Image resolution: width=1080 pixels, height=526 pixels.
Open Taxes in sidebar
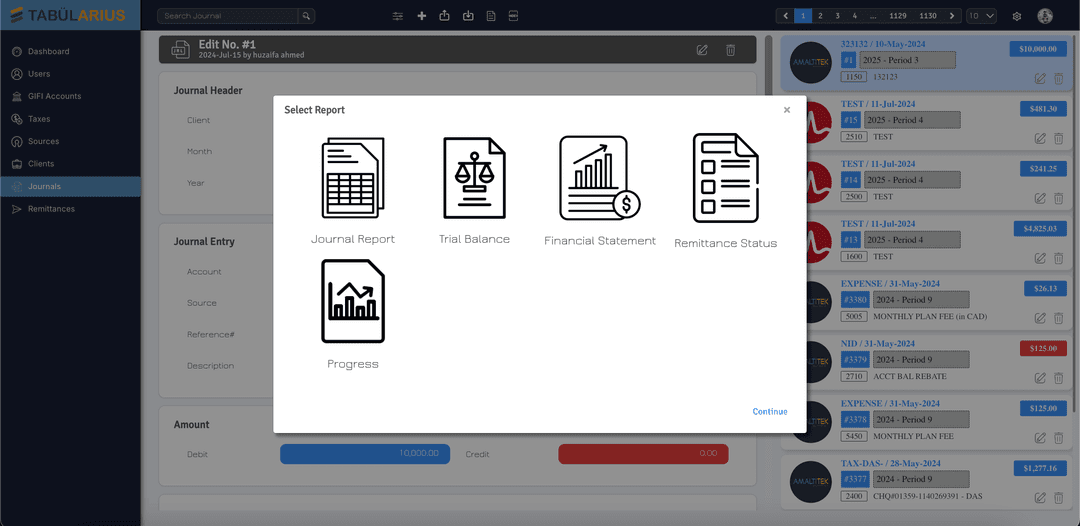pyautogui.click(x=70, y=119)
